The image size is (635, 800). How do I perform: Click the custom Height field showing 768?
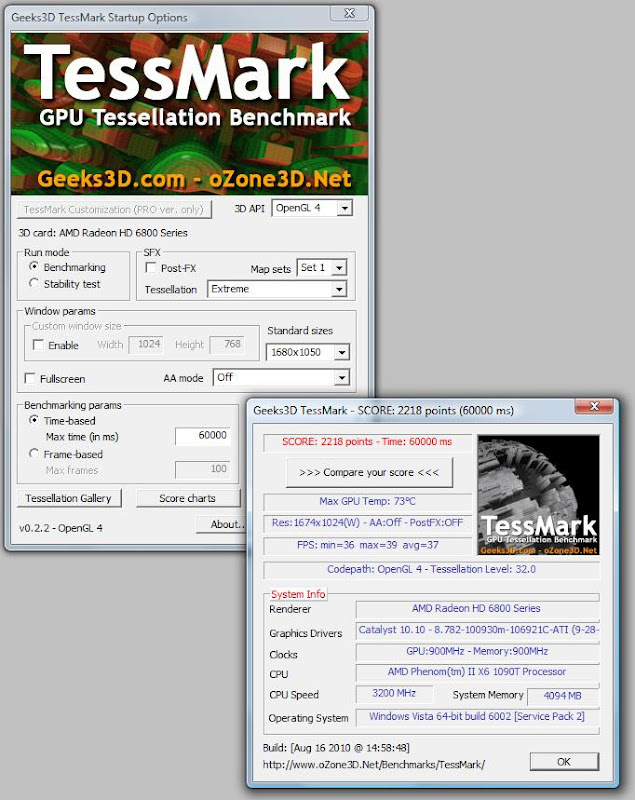[x=228, y=344]
